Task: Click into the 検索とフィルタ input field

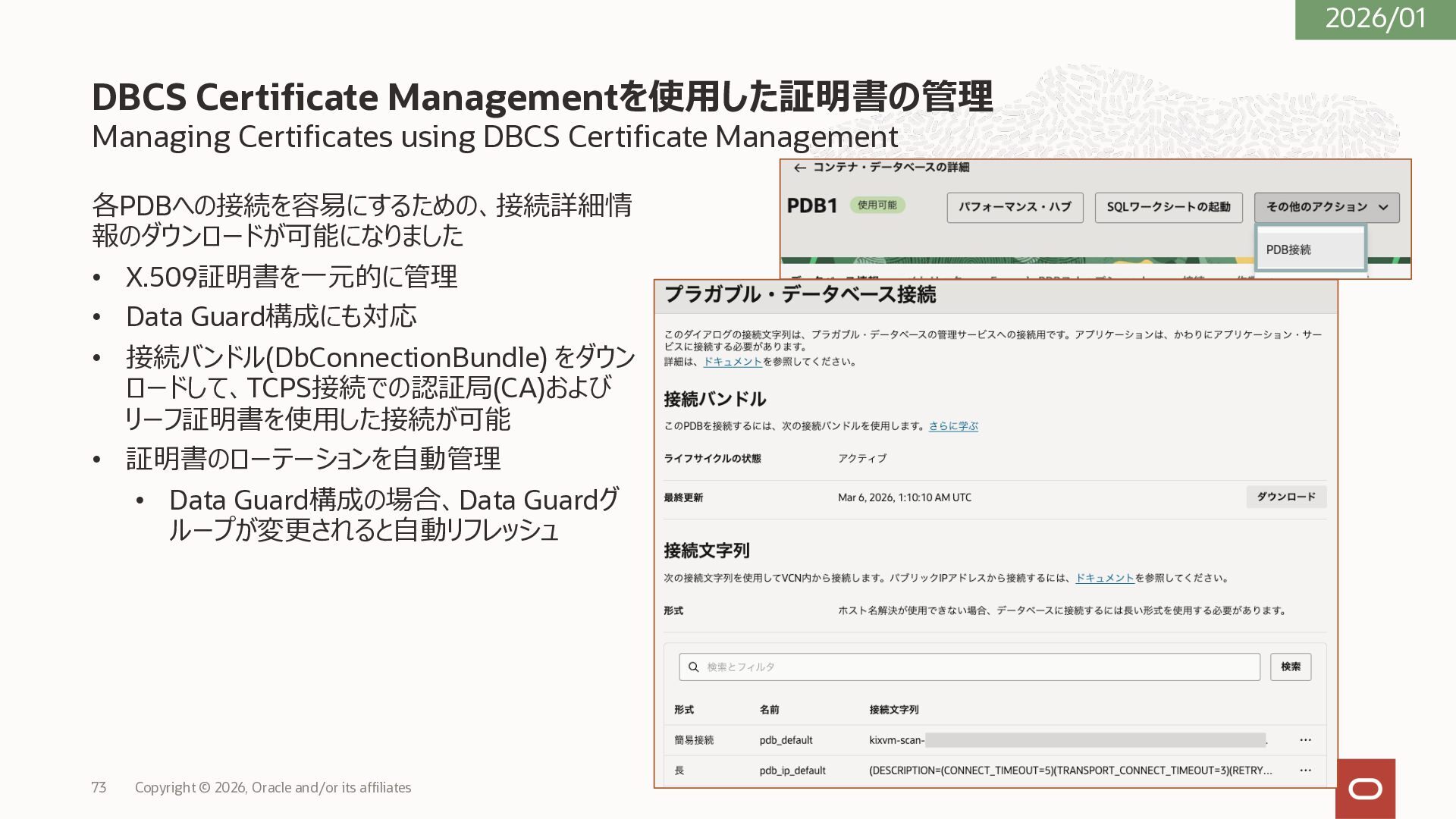Action: pyautogui.click(x=978, y=667)
